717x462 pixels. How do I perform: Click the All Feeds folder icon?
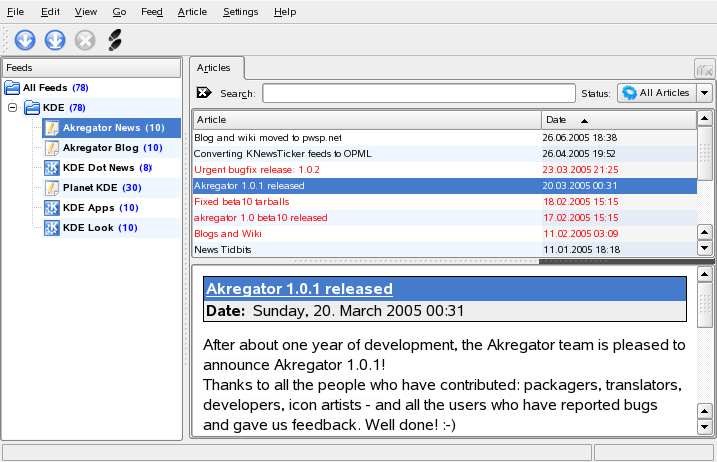click(12, 88)
